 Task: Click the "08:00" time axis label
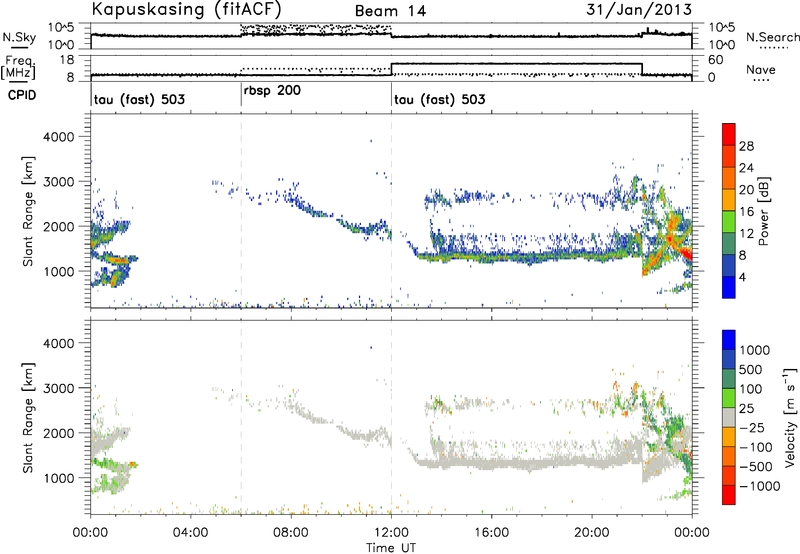(291, 532)
